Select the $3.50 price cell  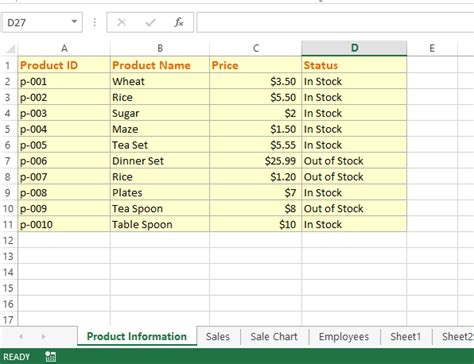[x=256, y=81]
